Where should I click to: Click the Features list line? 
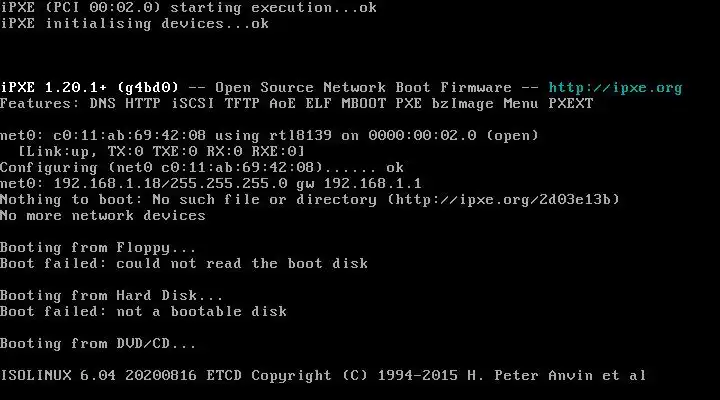point(296,103)
